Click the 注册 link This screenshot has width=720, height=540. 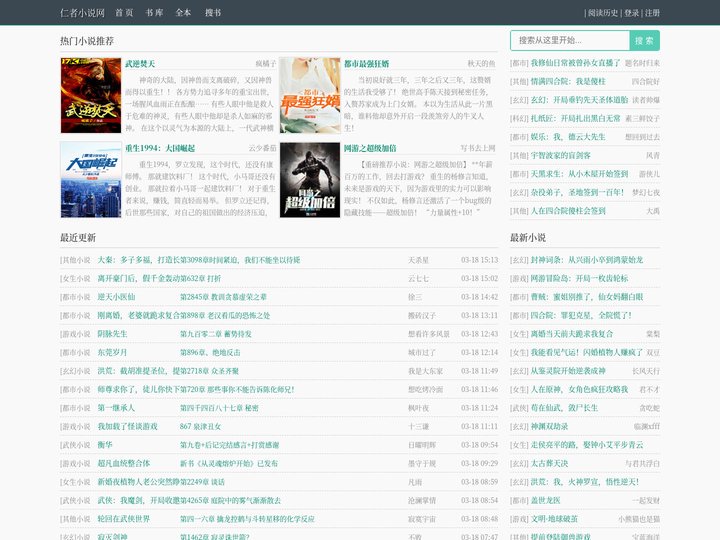coord(652,13)
